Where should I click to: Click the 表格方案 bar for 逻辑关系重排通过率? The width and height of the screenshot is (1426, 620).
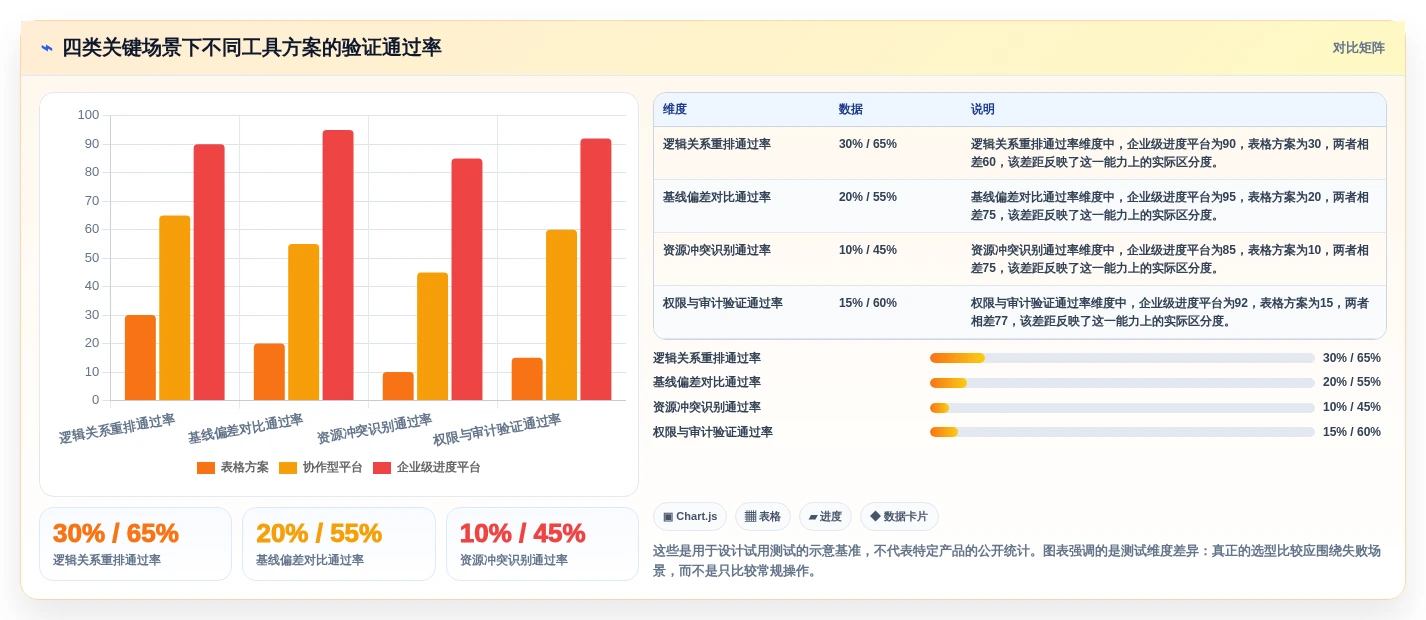point(140,358)
